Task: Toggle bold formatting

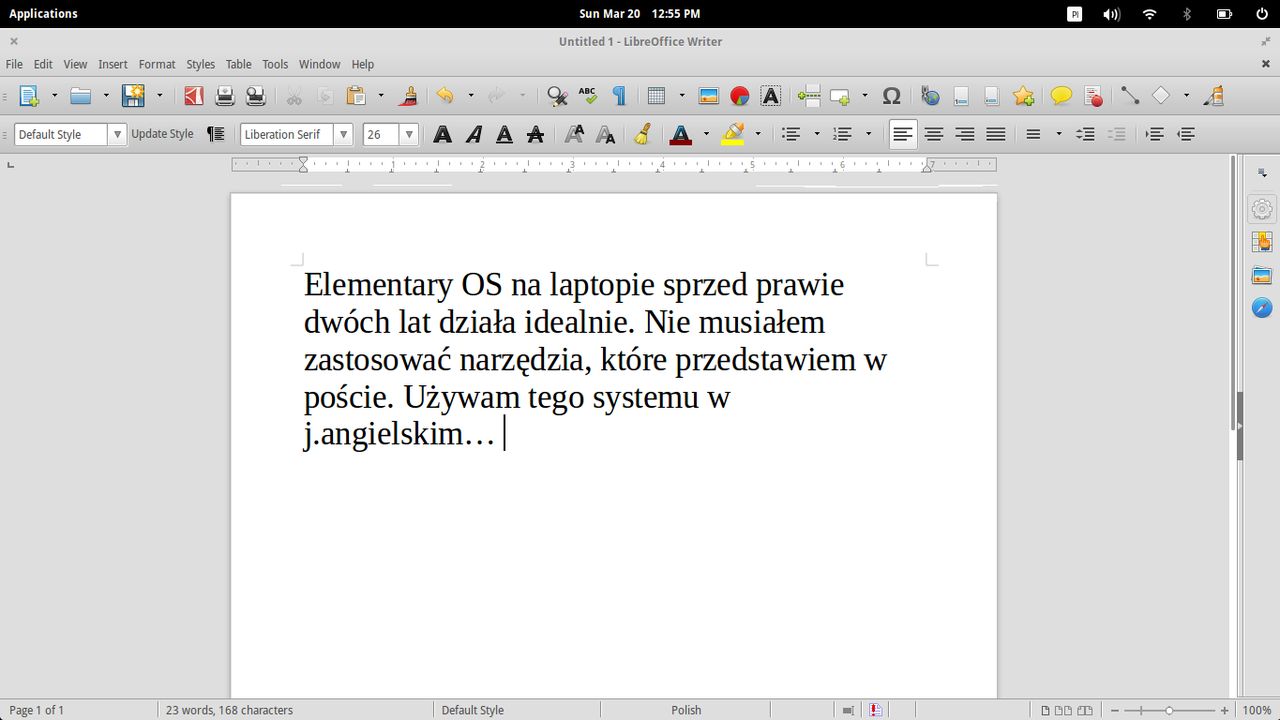Action: (x=442, y=134)
